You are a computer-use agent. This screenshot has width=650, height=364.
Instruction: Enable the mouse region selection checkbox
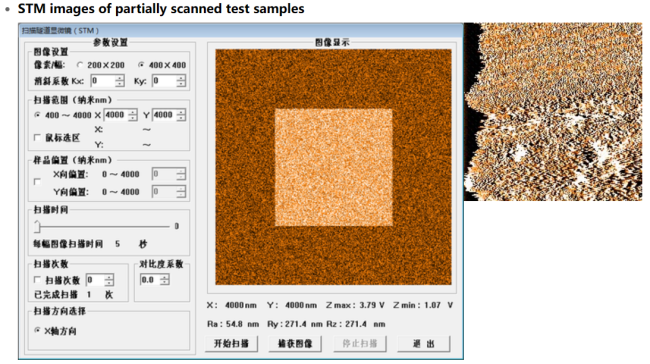(37, 137)
